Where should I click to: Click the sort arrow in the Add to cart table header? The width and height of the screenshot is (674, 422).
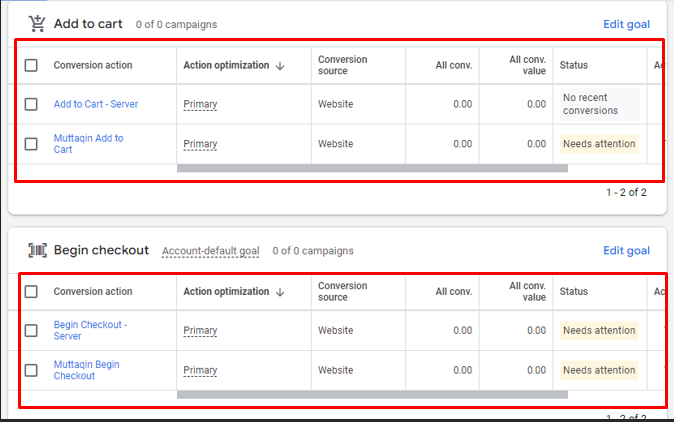coord(280,66)
